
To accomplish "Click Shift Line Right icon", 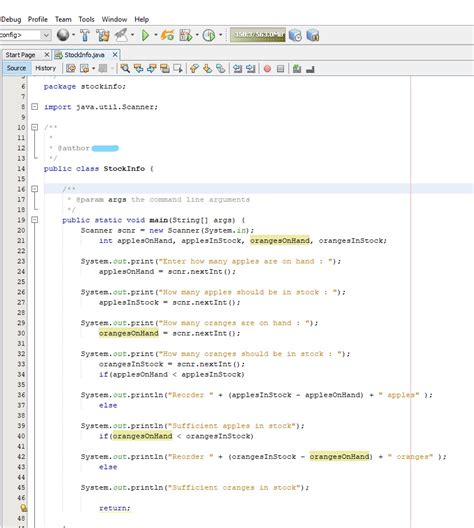I will click(250, 69).
